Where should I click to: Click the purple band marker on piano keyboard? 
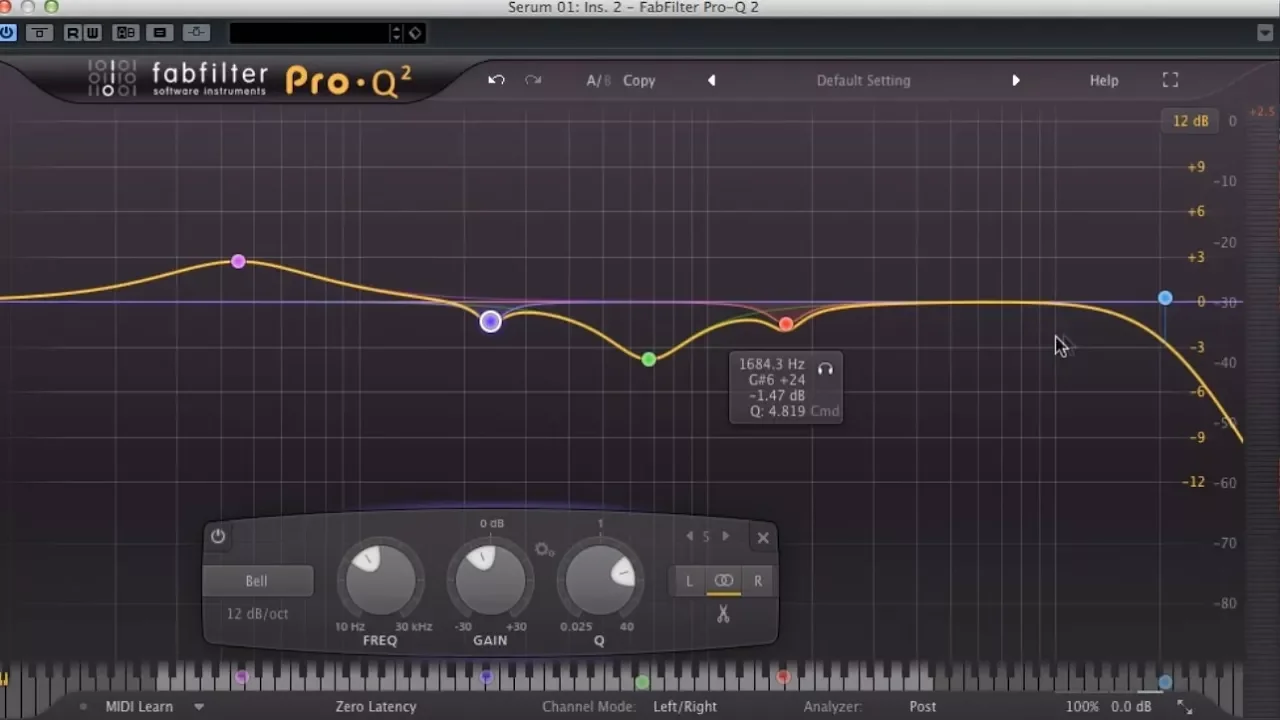(x=486, y=677)
